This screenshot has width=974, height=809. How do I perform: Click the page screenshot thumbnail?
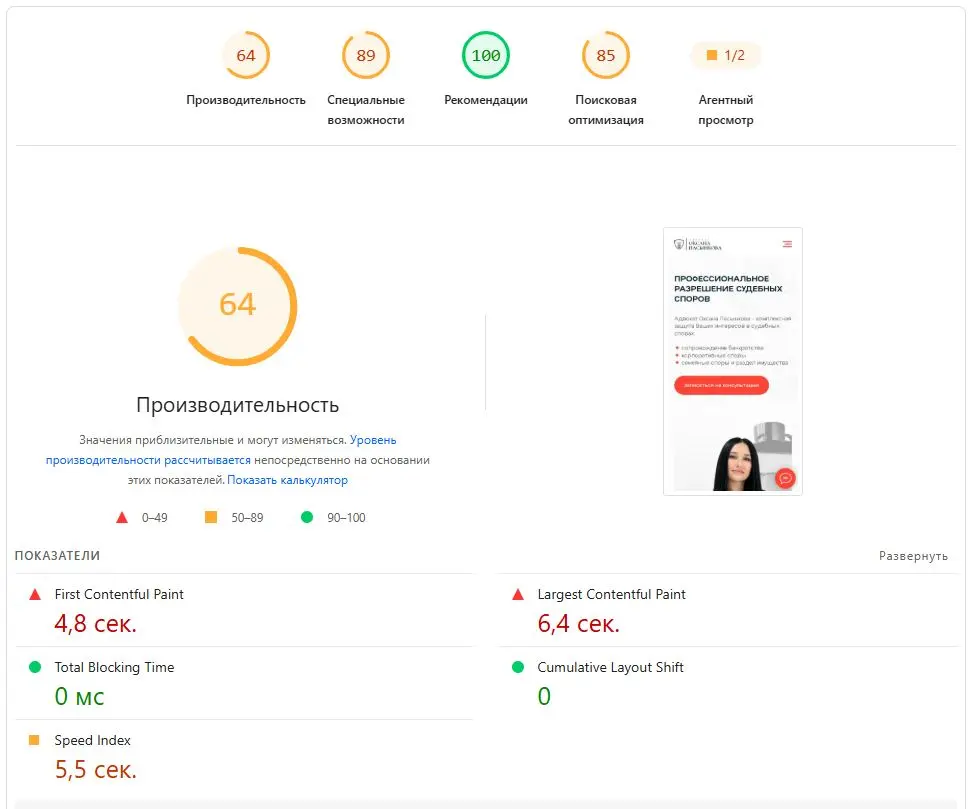(733, 362)
